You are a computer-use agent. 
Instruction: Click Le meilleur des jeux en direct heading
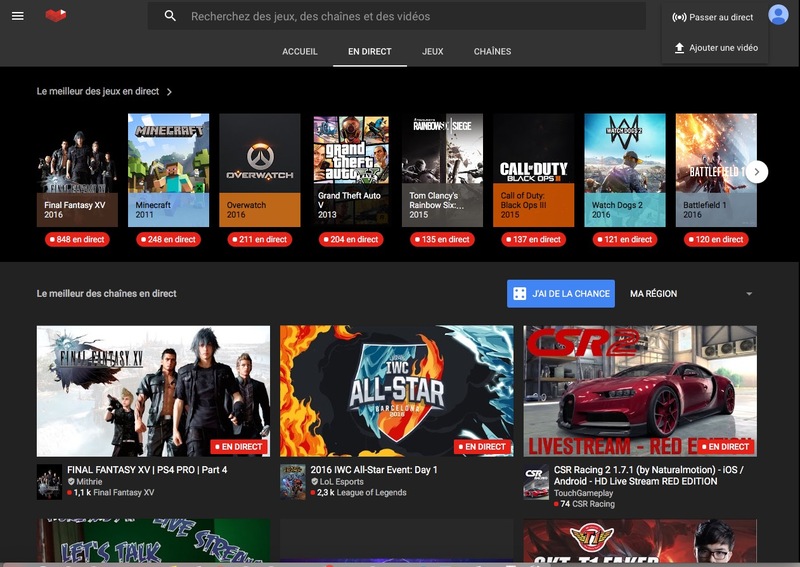98,92
